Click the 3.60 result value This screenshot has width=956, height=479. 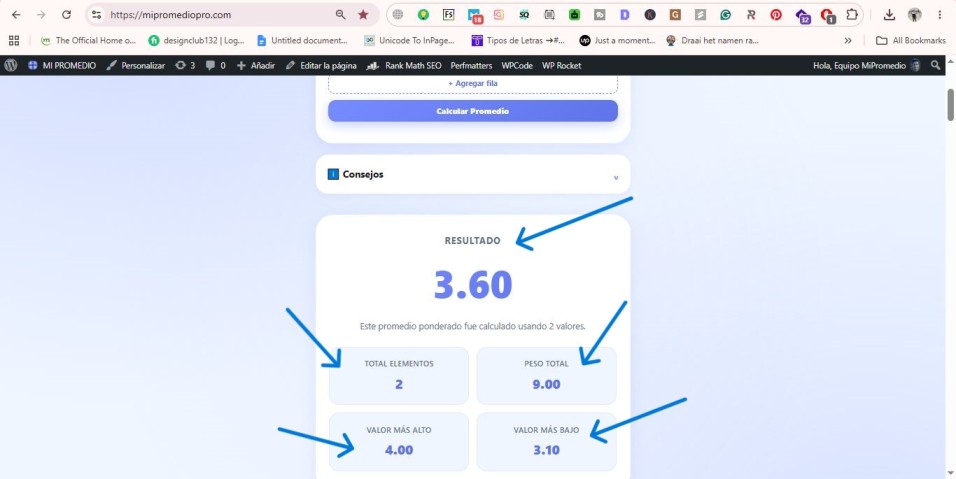473,285
